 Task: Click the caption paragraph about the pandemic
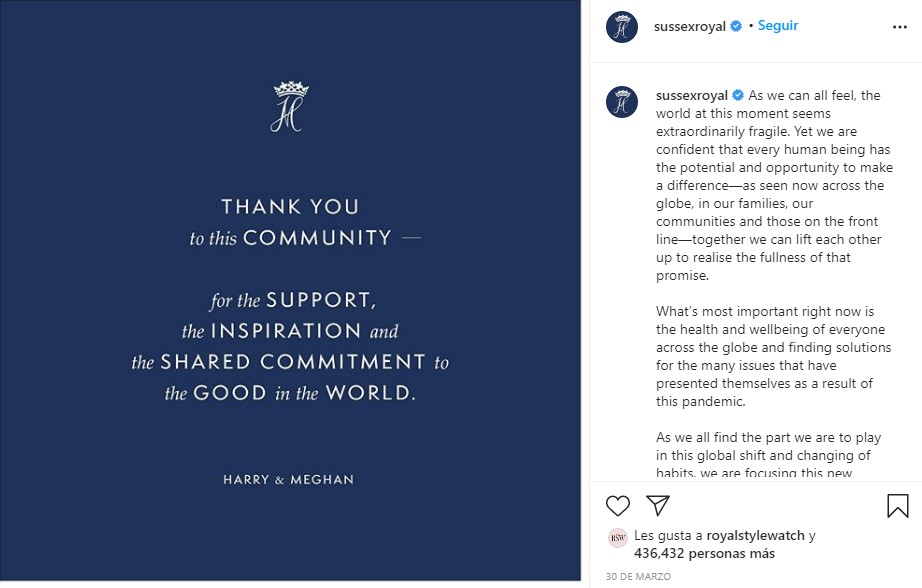pos(774,356)
